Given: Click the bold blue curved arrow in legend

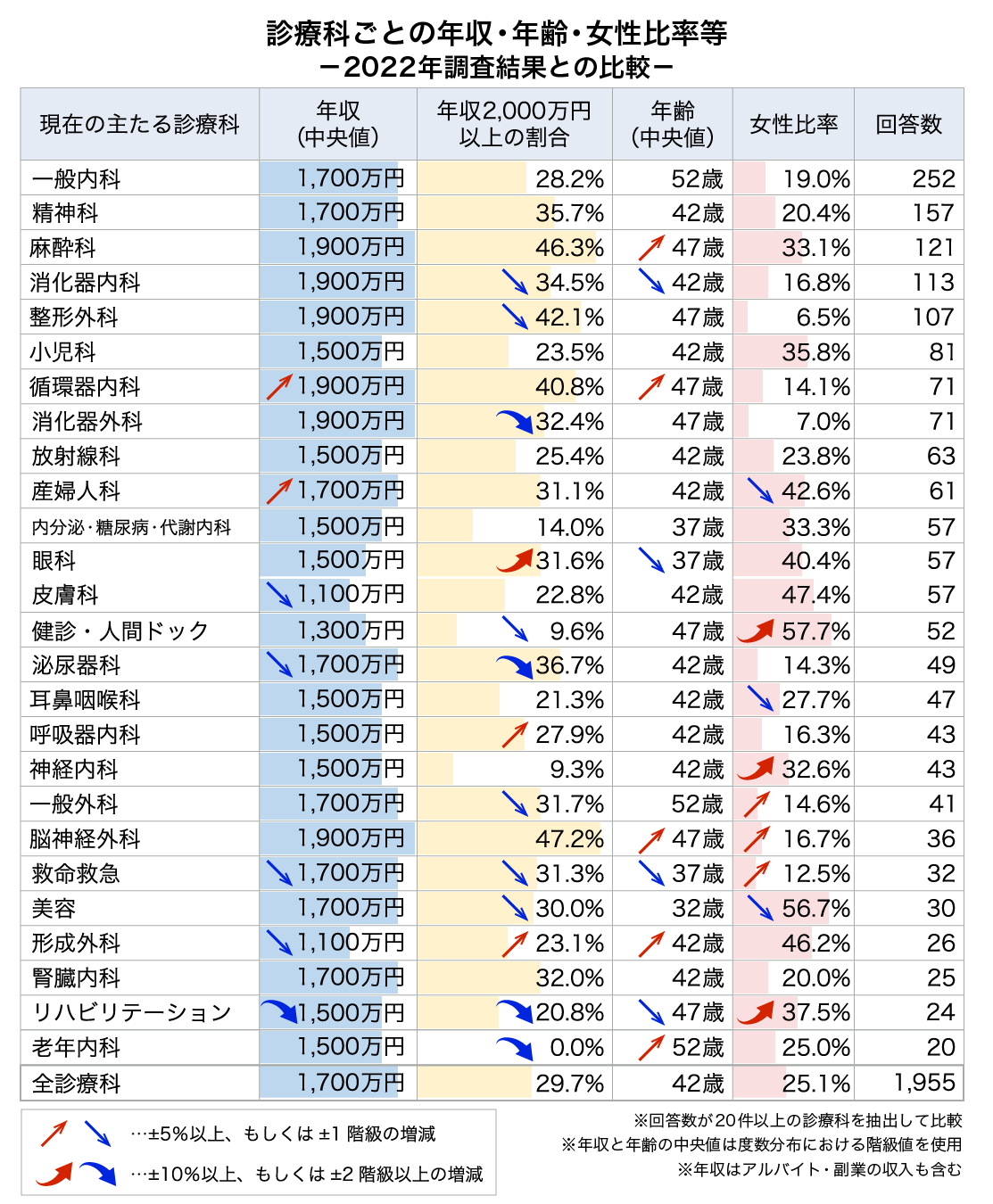Looking at the screenshot, I should click(x=97, y=1174).
